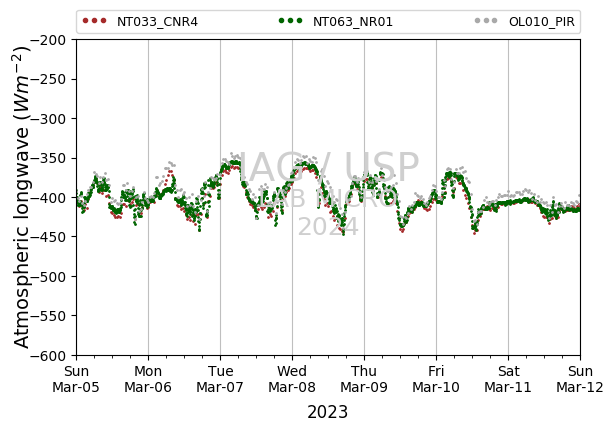
Task: Click the Fri Mar-10 x-axis label
Action: (x=436, y=379)
